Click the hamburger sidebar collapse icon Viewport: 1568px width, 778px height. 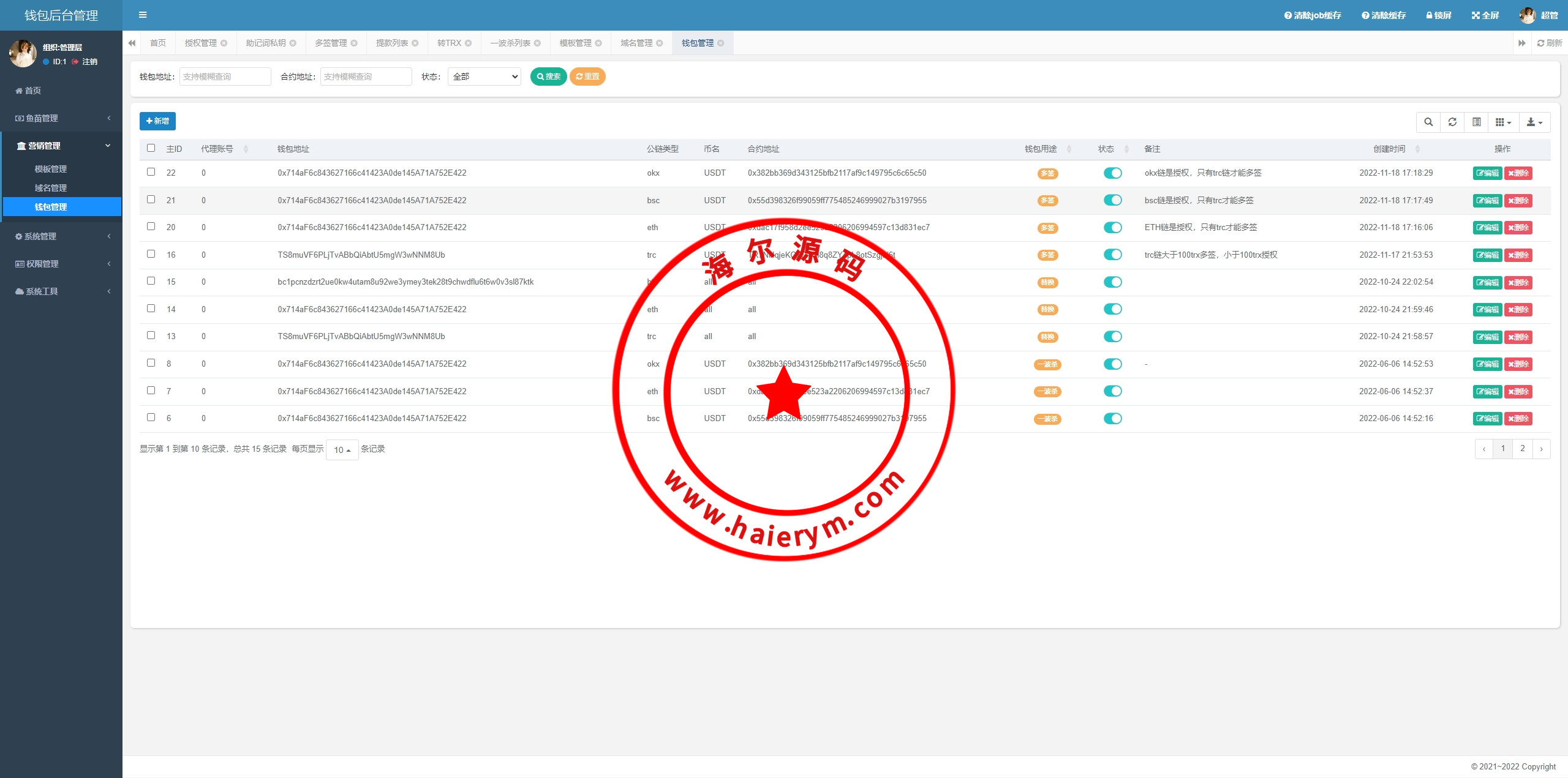pos(143,15)
